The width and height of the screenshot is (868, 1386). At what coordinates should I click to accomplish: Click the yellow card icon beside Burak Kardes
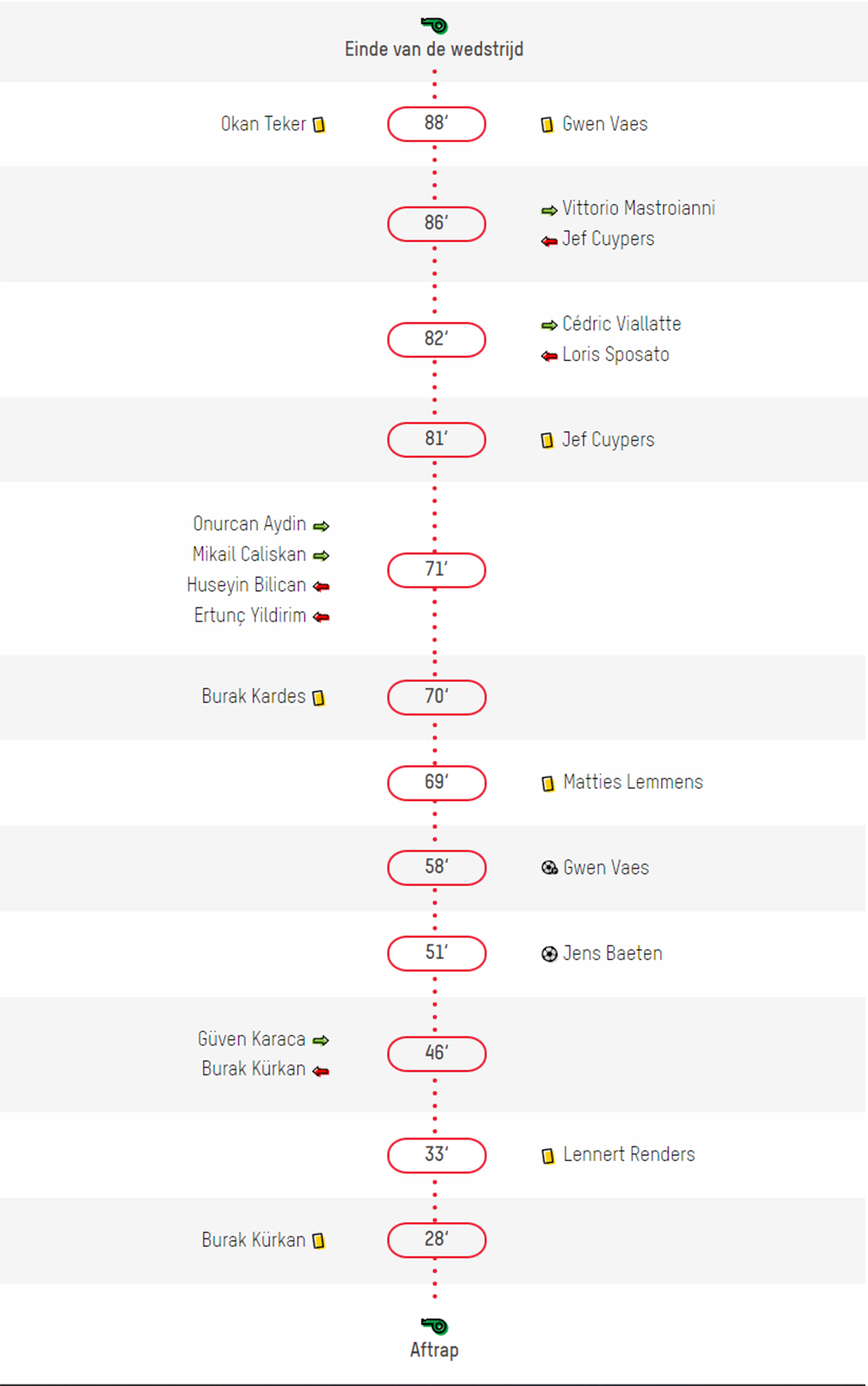click(319, 698)
